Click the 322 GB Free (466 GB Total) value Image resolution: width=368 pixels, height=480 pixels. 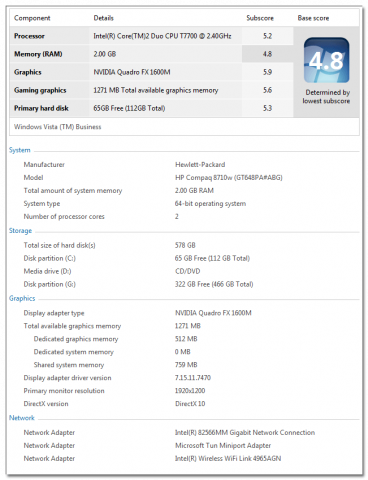pyautogui.click(x=214, y=284)
